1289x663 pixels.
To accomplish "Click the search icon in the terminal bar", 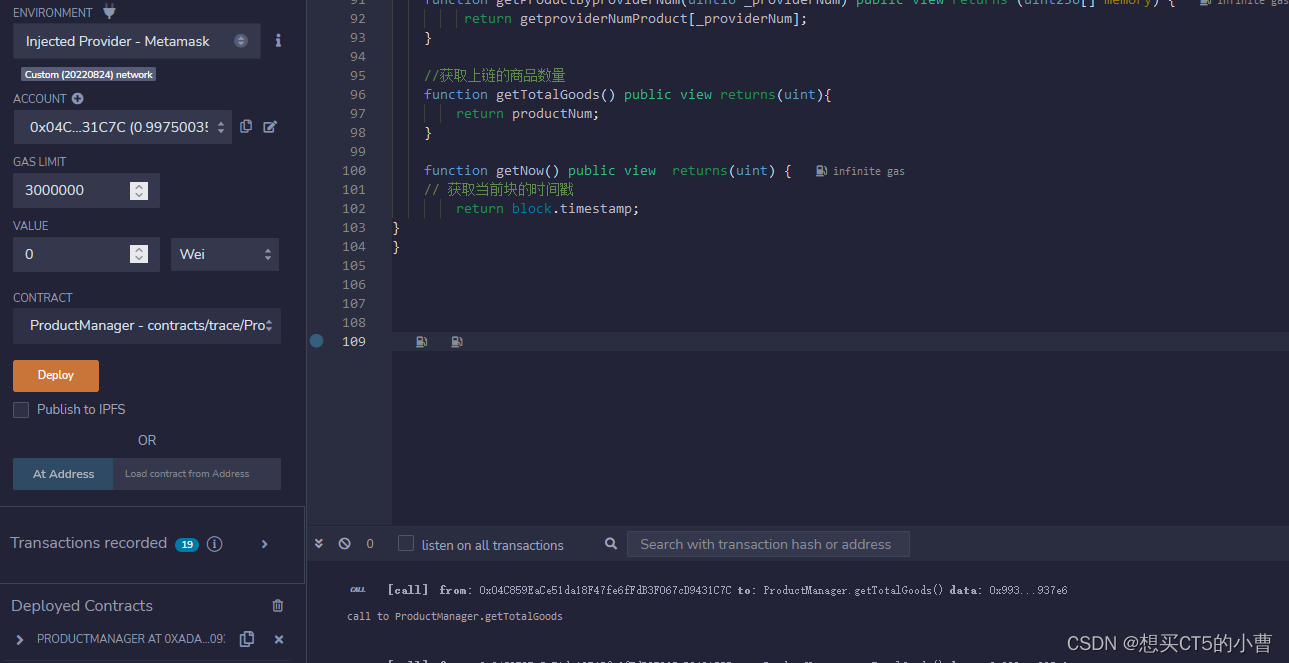I will (610, 543).
